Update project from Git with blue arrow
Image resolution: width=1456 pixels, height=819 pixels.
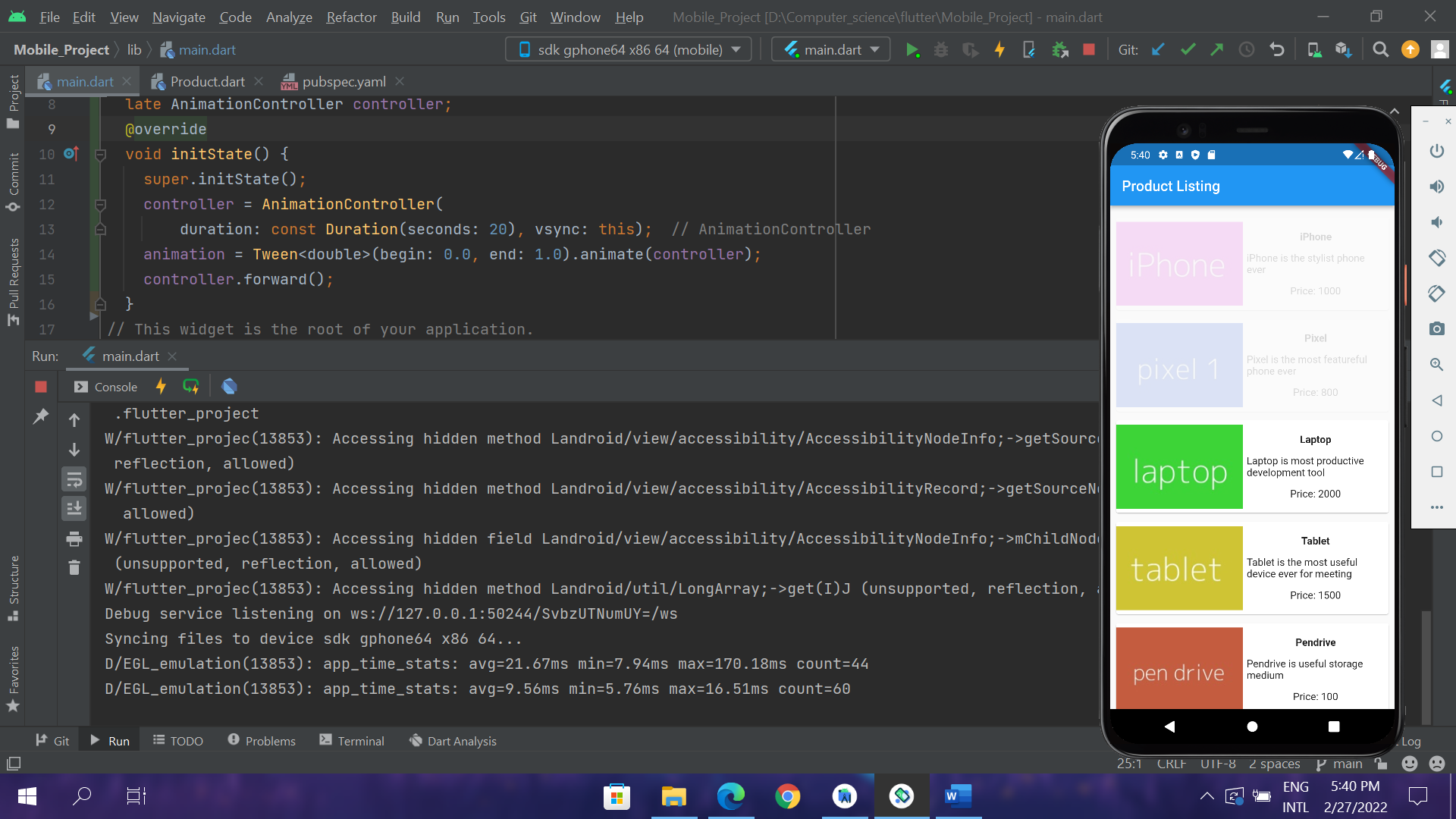click(x=1158, y=50)
